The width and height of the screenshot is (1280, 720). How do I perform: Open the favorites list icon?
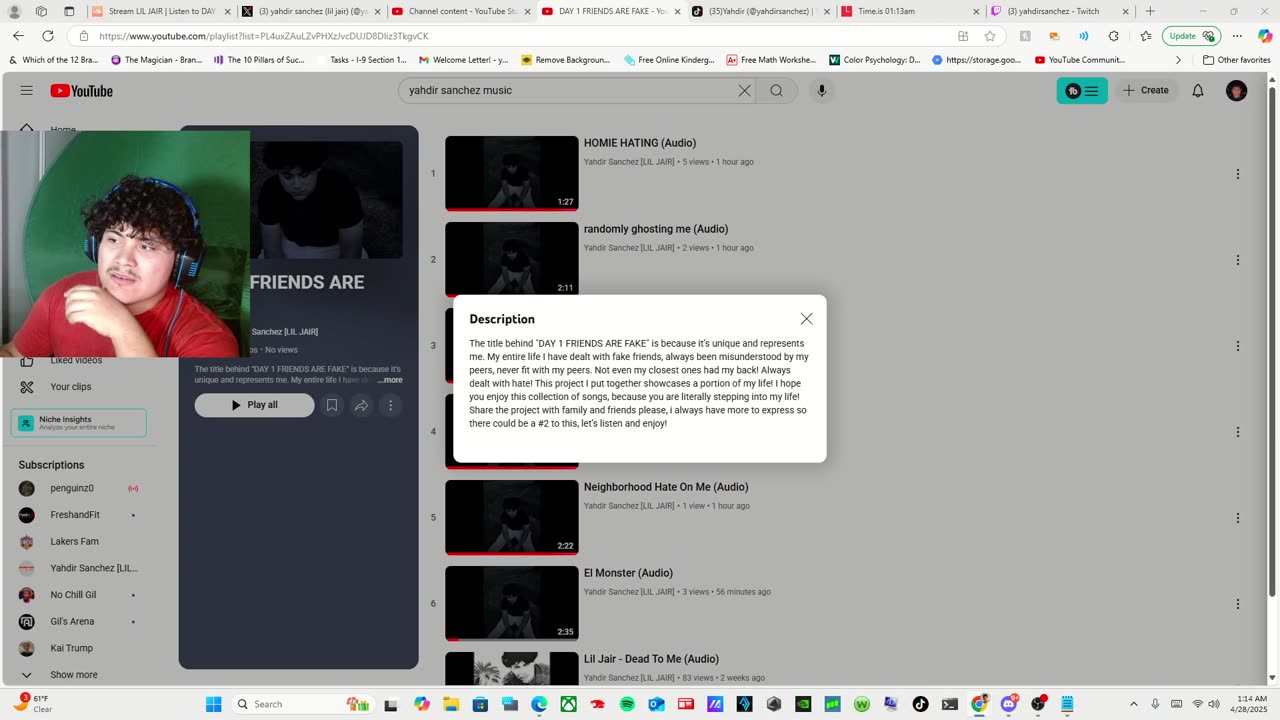click(x=1145, y=36)
